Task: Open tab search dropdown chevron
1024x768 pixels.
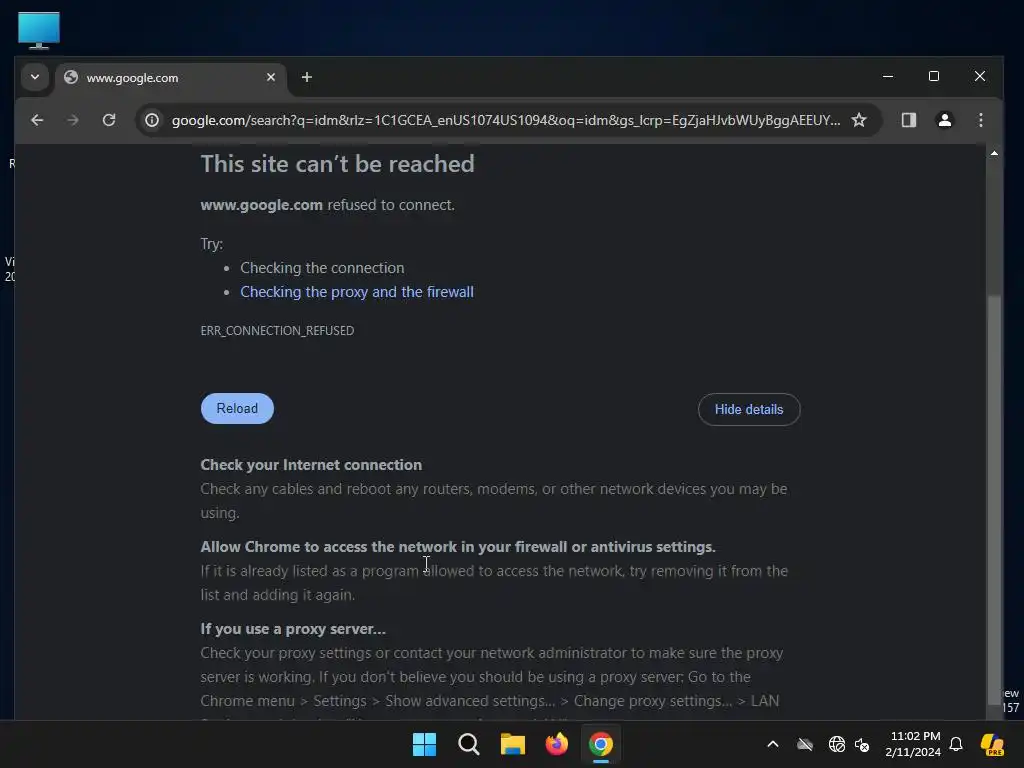Action: point(35,77)
